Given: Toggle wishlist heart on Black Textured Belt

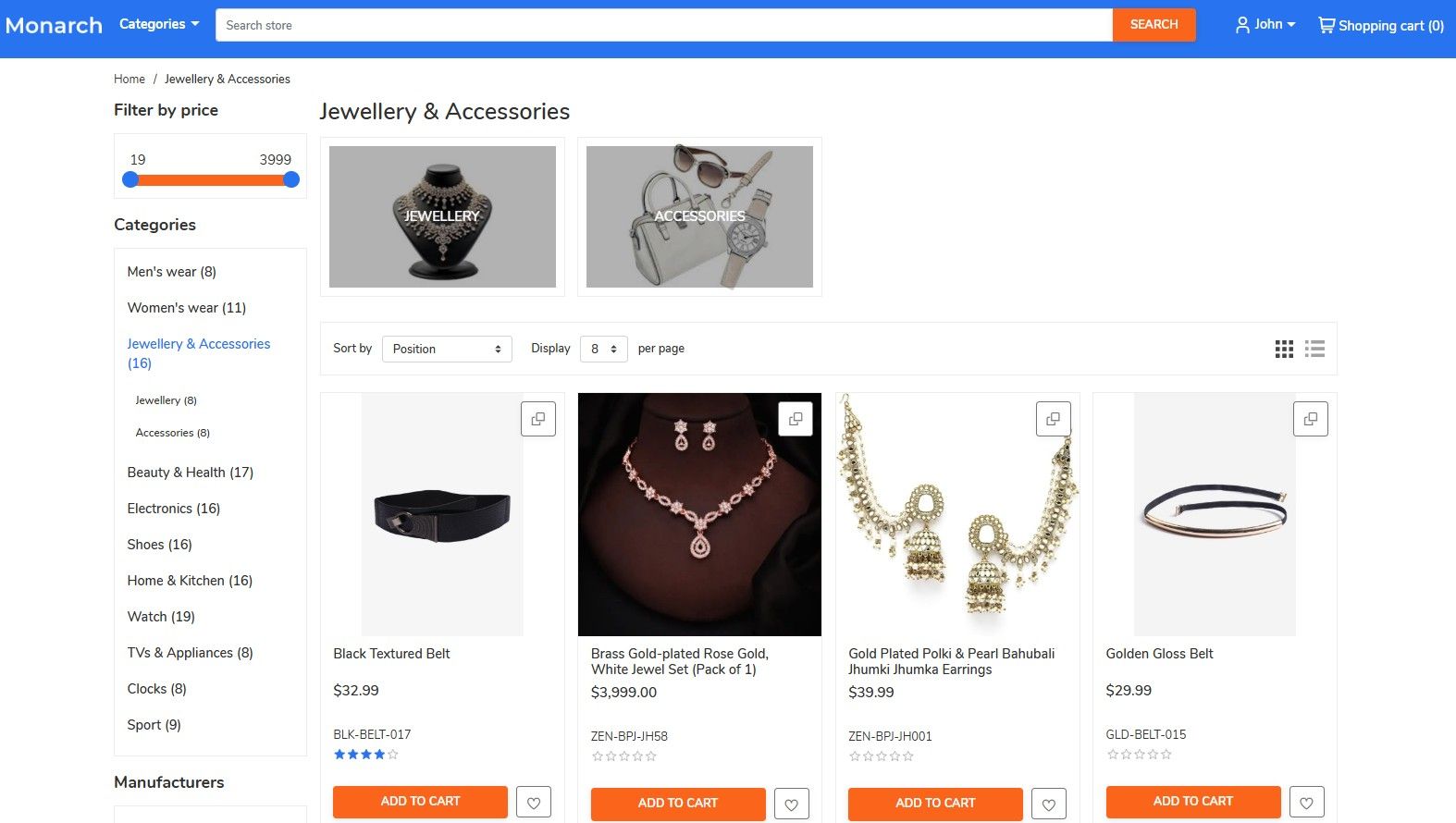Looking at the screenshot, I should click(x=534, y=802).
